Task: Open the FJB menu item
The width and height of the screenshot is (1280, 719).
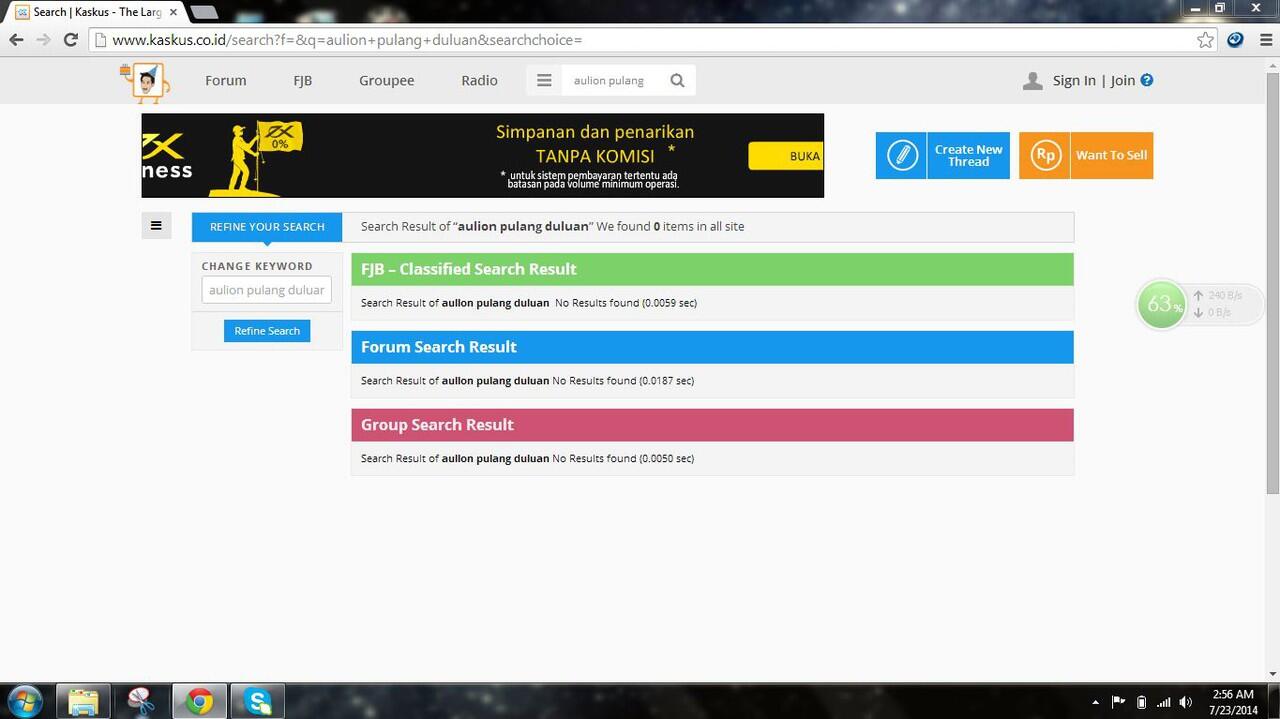Action: click(x=302, y=81)
